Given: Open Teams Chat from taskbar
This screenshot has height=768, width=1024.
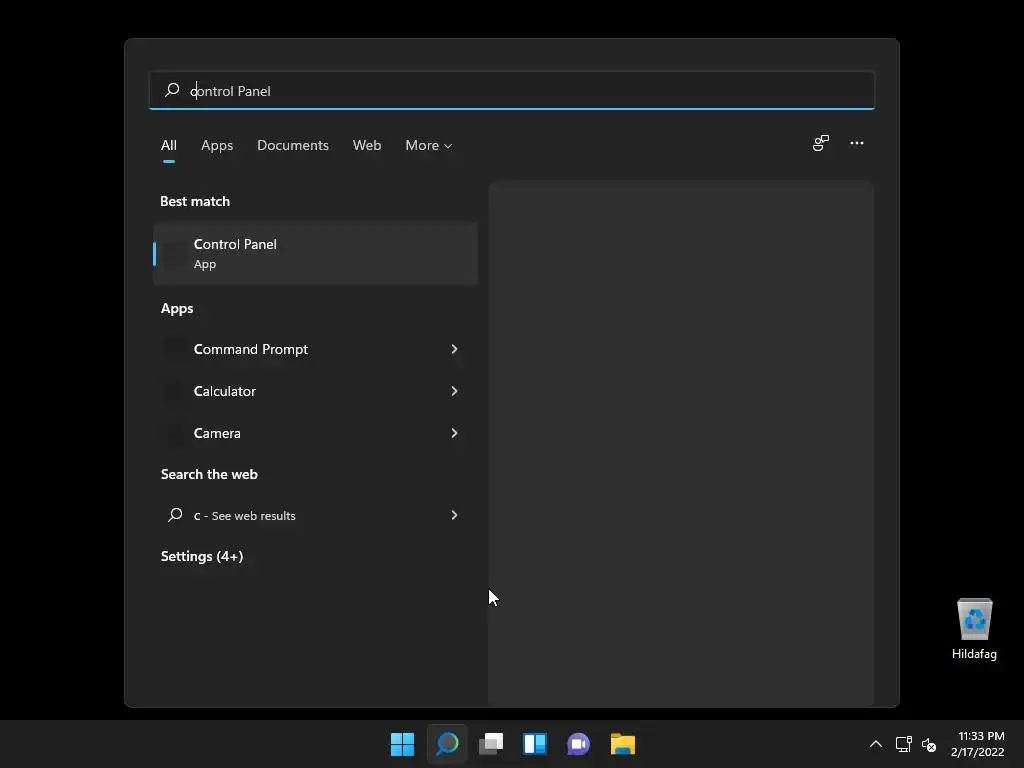Looking at the screenshot, I should [579, 744].
